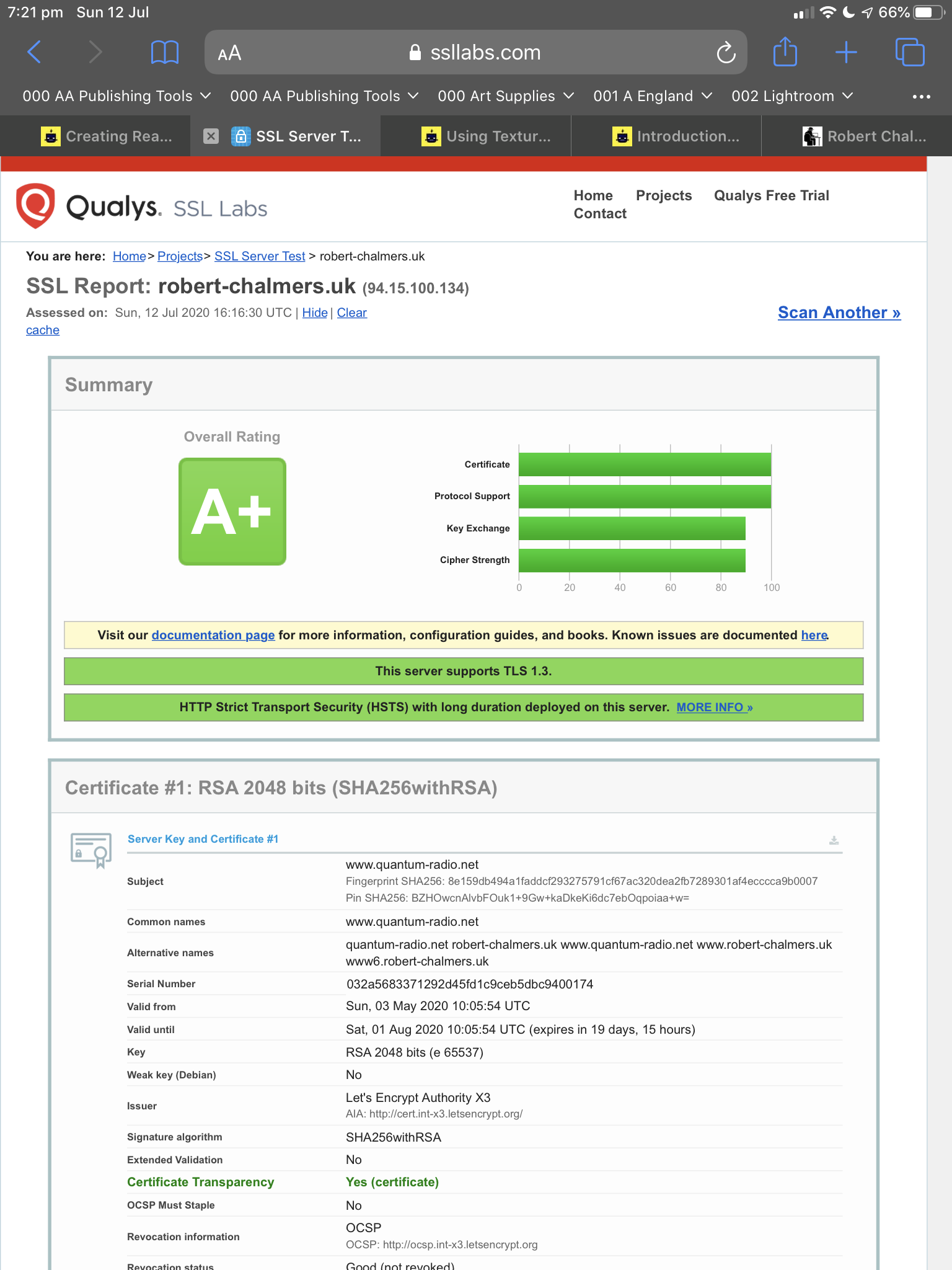Tap the serial number 032a5683371292d45fd1c9ceb5dbc9400174
Screen dimensions: 952x1270
click(x=470, y=984)
